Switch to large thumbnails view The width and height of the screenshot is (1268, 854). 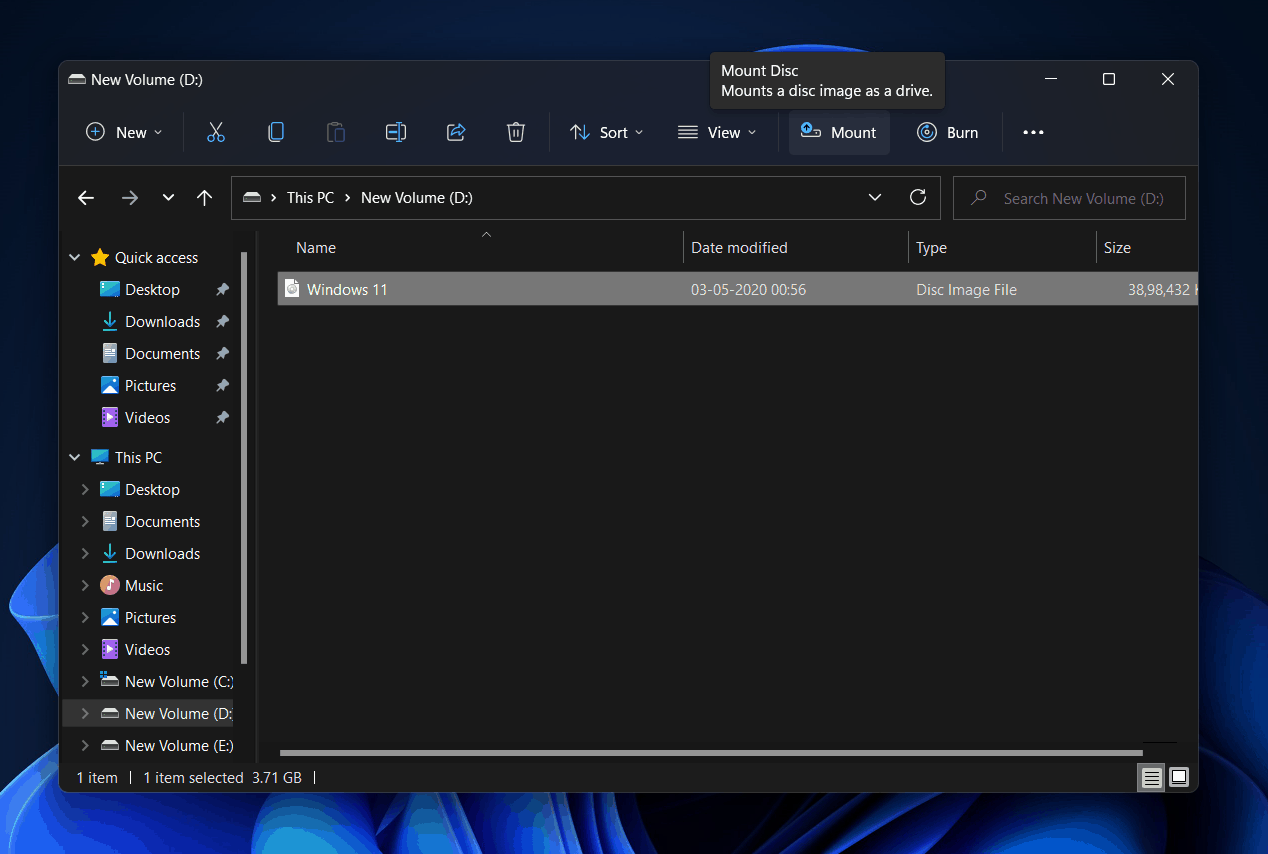pyautogui.click(x=1179, y=777)
